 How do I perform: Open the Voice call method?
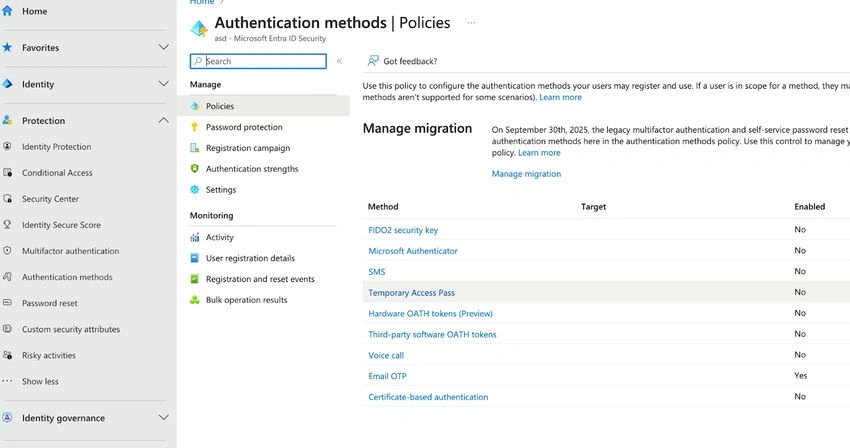coord(386,355)
